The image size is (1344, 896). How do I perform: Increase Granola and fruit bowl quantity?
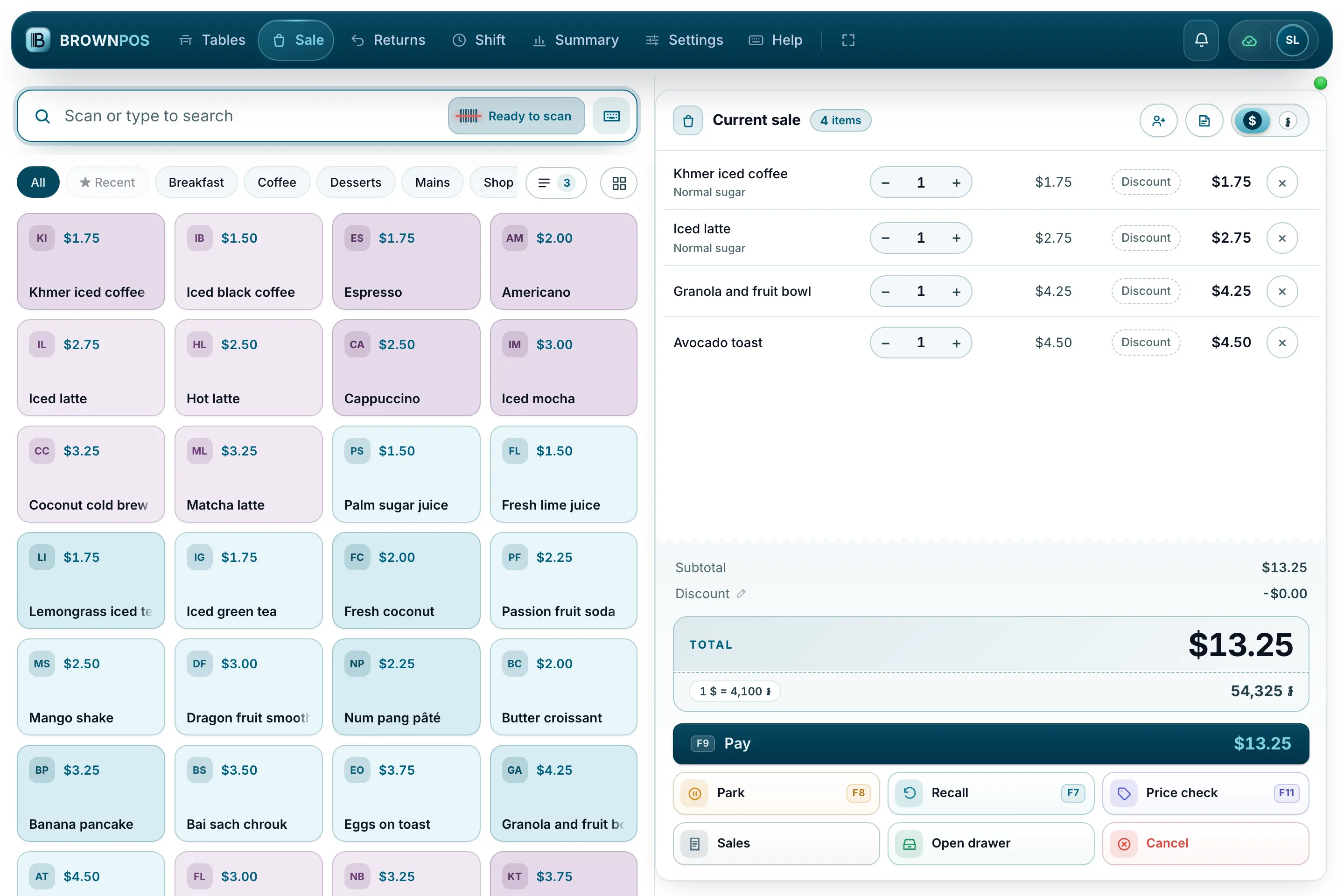956,291
